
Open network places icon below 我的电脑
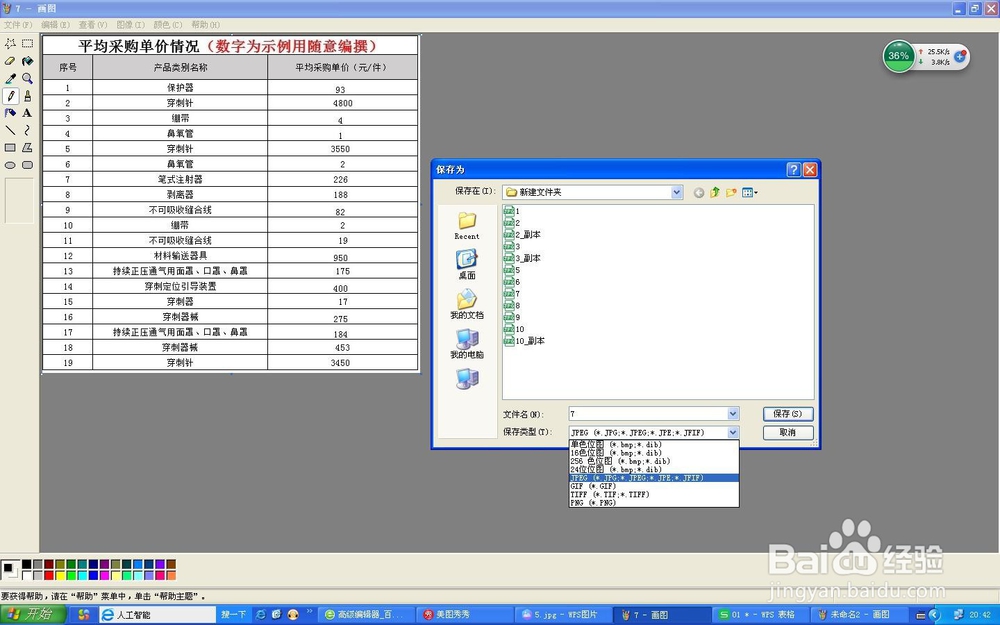click(467, 379)
